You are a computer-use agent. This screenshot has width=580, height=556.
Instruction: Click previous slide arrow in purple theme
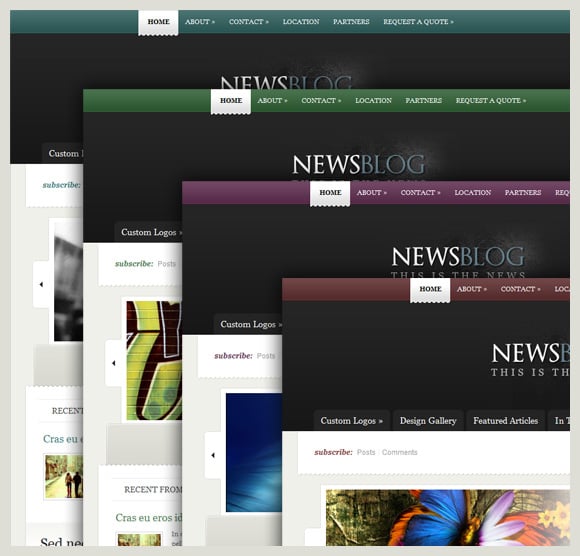[x=213, y=455]
